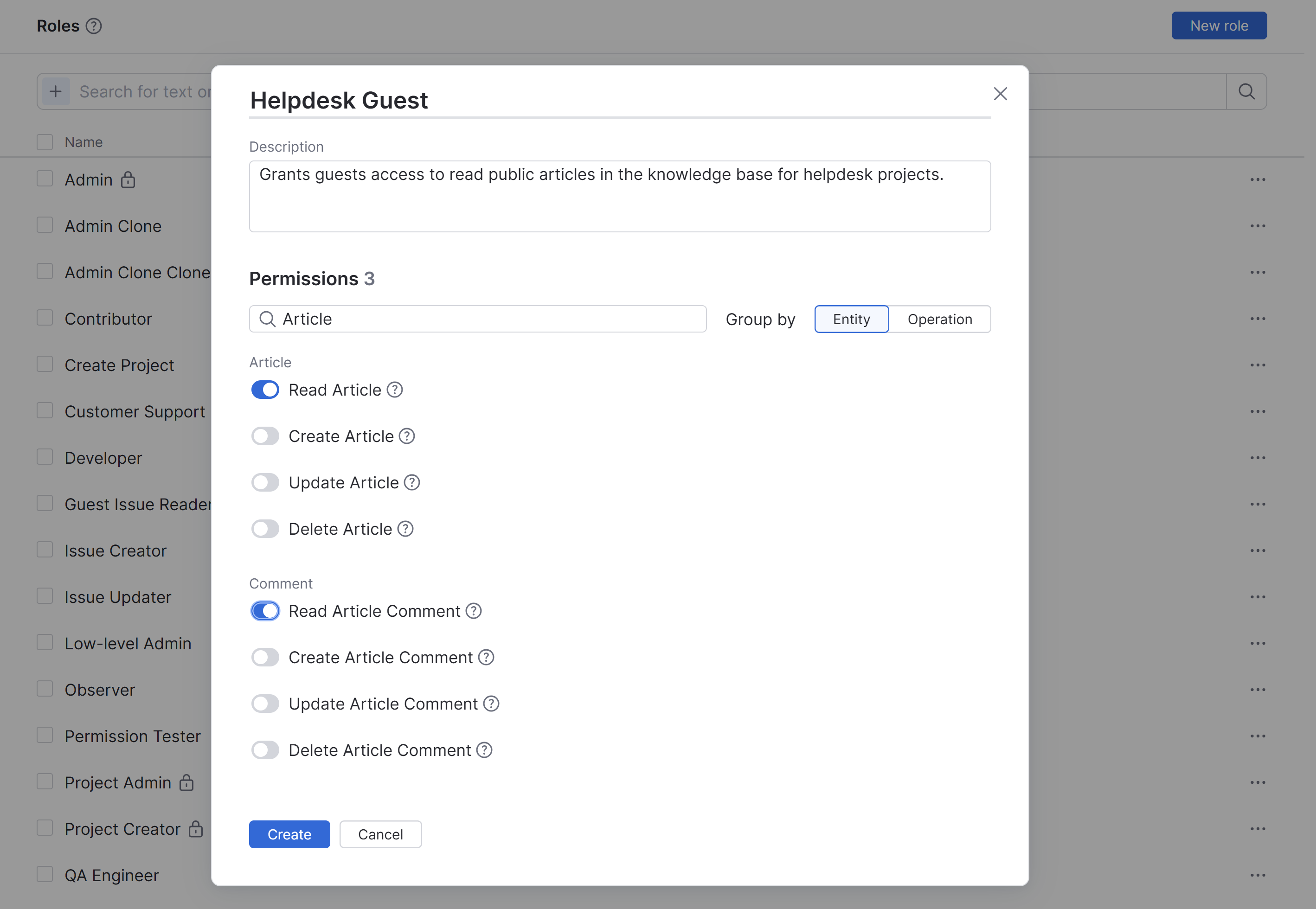Enable the Create Article permission toggle
Screen dimensions: 1316x909
pyautogui.click(x=265, y=436)
